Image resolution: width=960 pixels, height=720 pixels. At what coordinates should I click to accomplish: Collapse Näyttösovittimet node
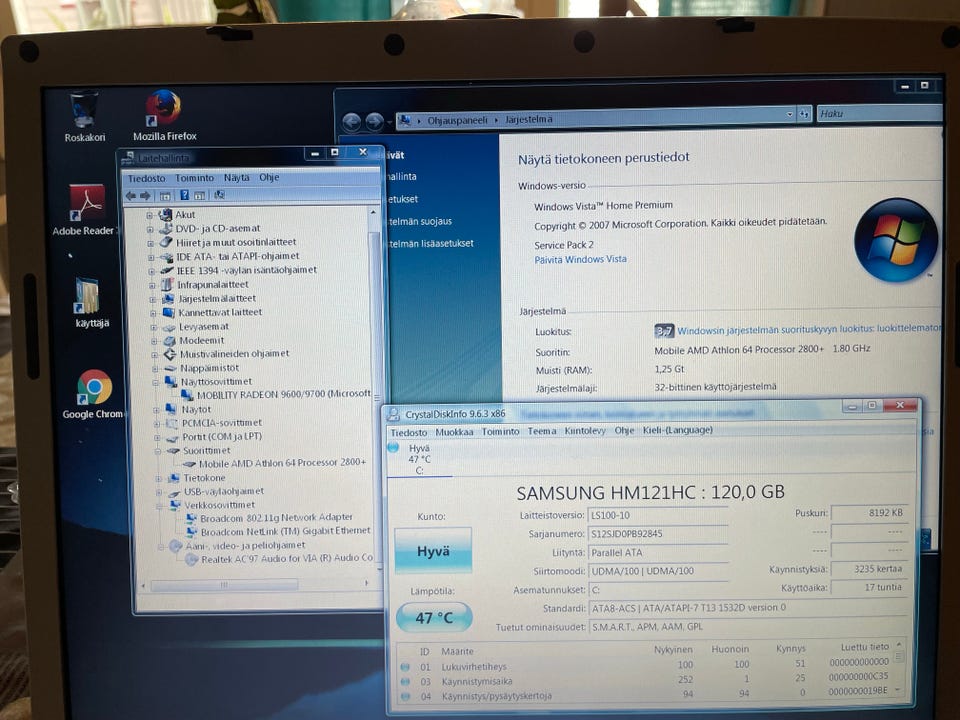(x=156, y=382)
